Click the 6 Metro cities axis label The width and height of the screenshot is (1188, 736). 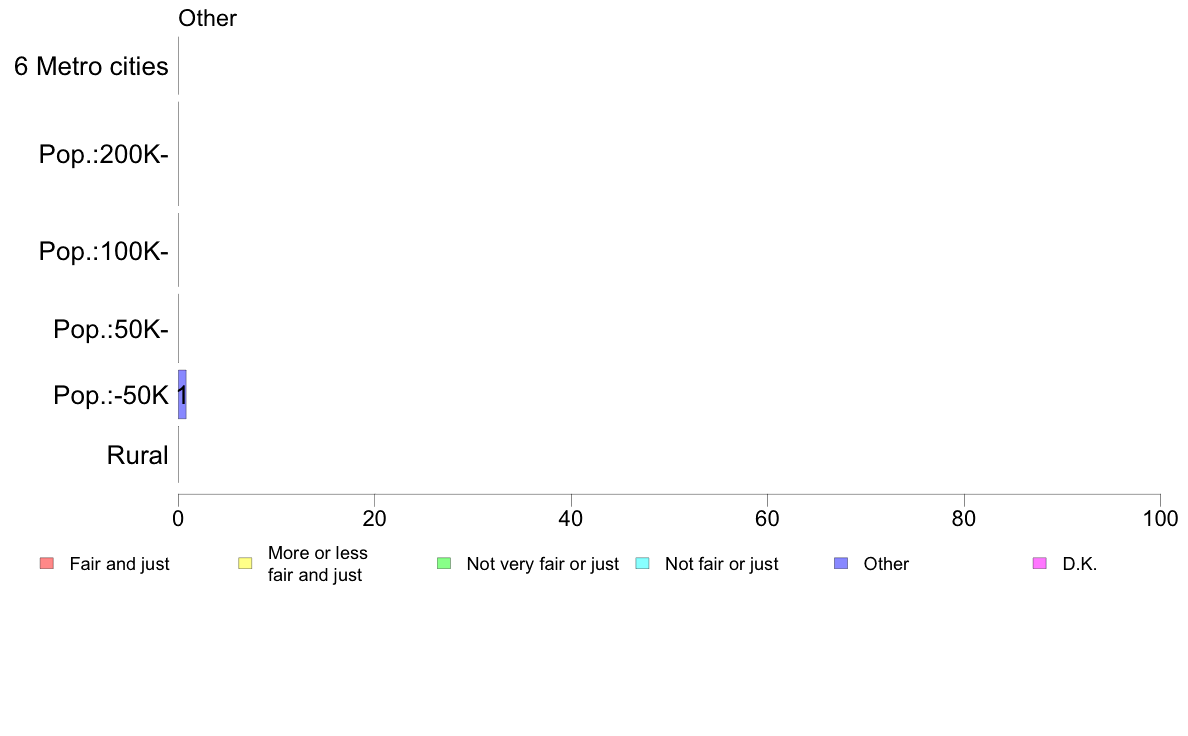pos(91,67)
